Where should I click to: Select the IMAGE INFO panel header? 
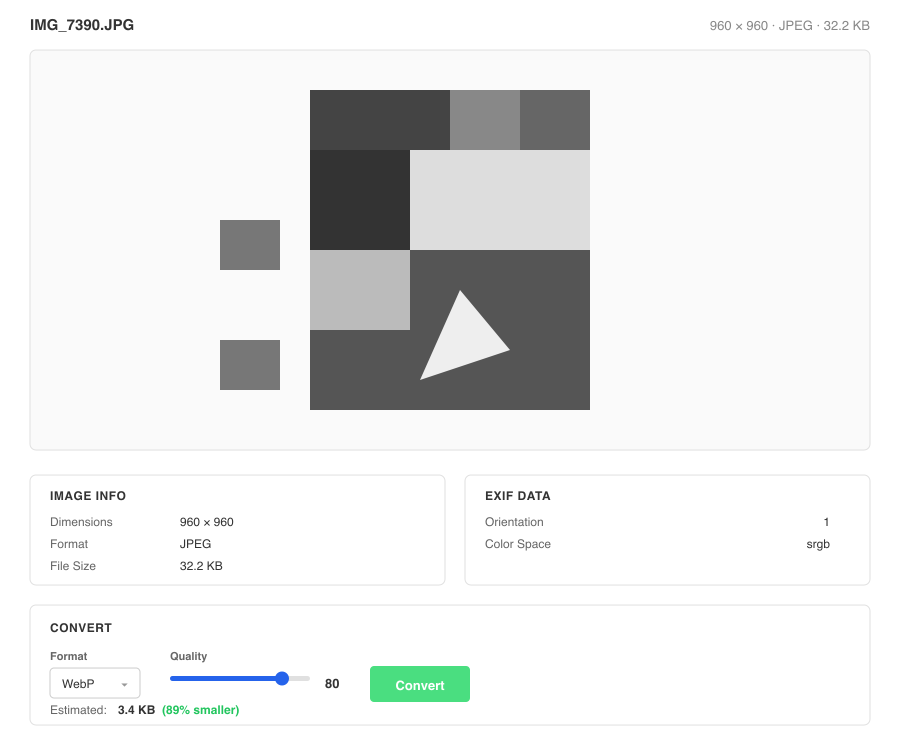pyautogui.click(x=88, y=495)
